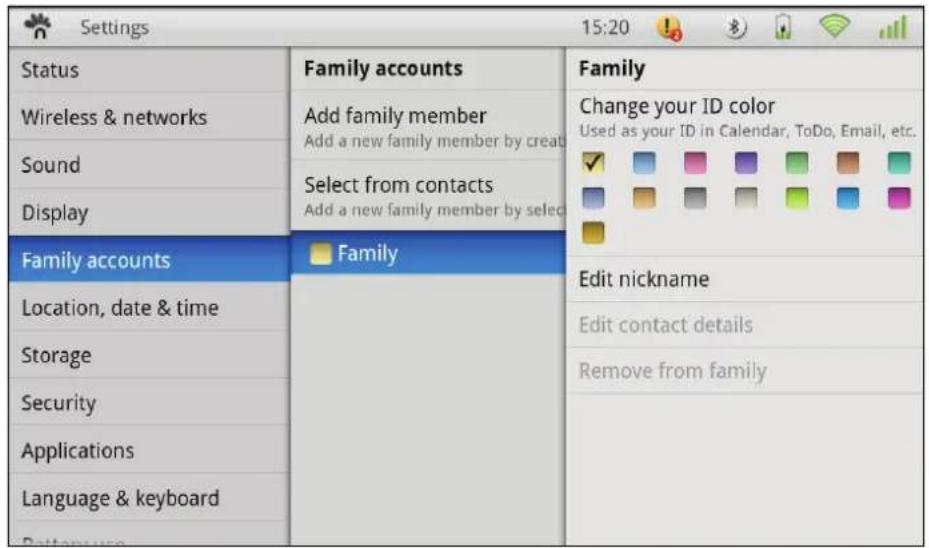The width and height of the screenshot is (929, 548).
Task: Pick the magenta ID color swatch
Action: [x=899, y=198]
